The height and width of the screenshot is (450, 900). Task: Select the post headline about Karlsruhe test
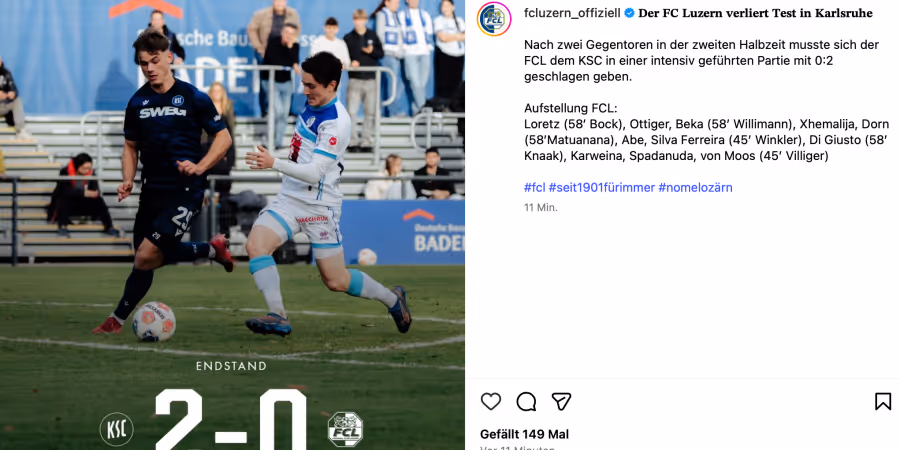point(755,13)
